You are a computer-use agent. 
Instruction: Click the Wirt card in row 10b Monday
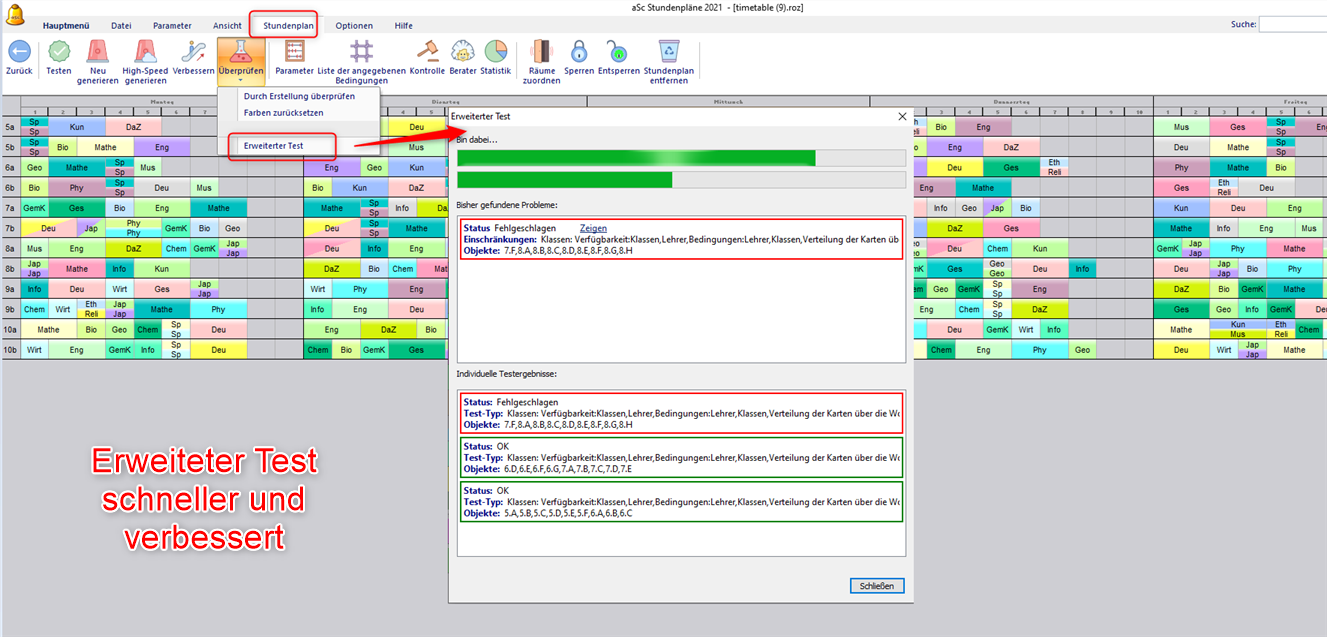pyautogui.click(x=35, y=350)
